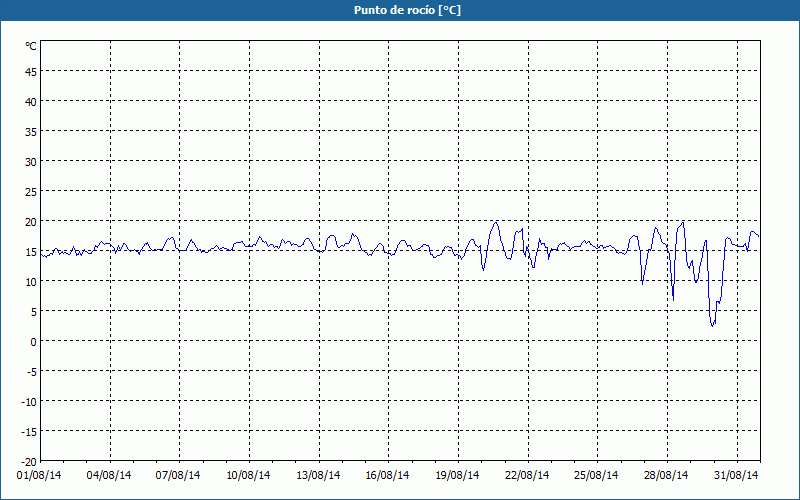800x500 pixels.
Task: Click the y-axis label 20
Action: click(x=31, y=222)
